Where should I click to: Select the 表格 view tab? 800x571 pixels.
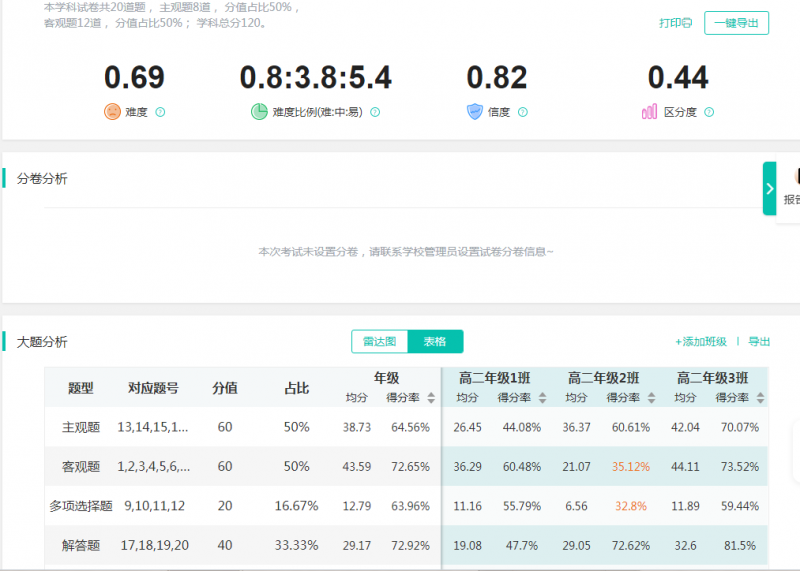[x=436, y=342]
